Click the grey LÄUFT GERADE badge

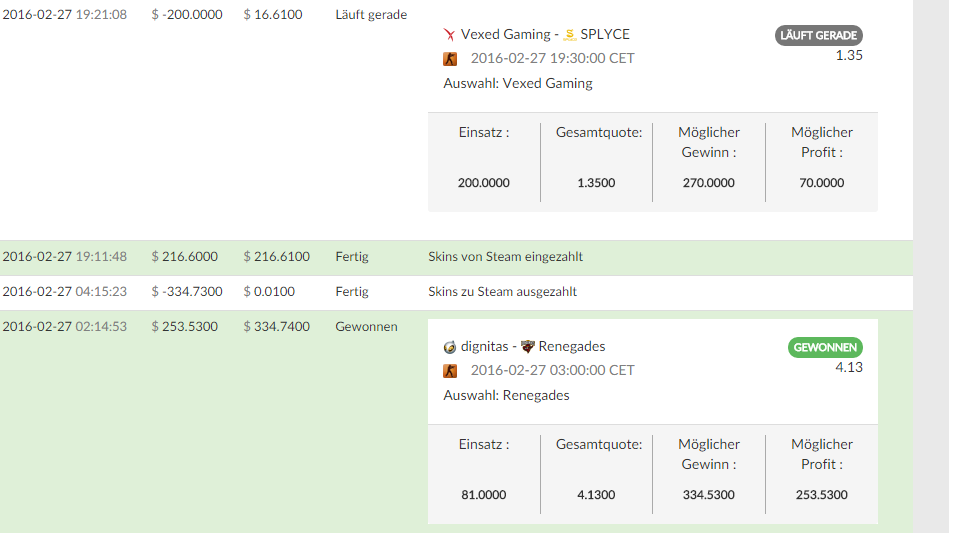click(818, 35)
